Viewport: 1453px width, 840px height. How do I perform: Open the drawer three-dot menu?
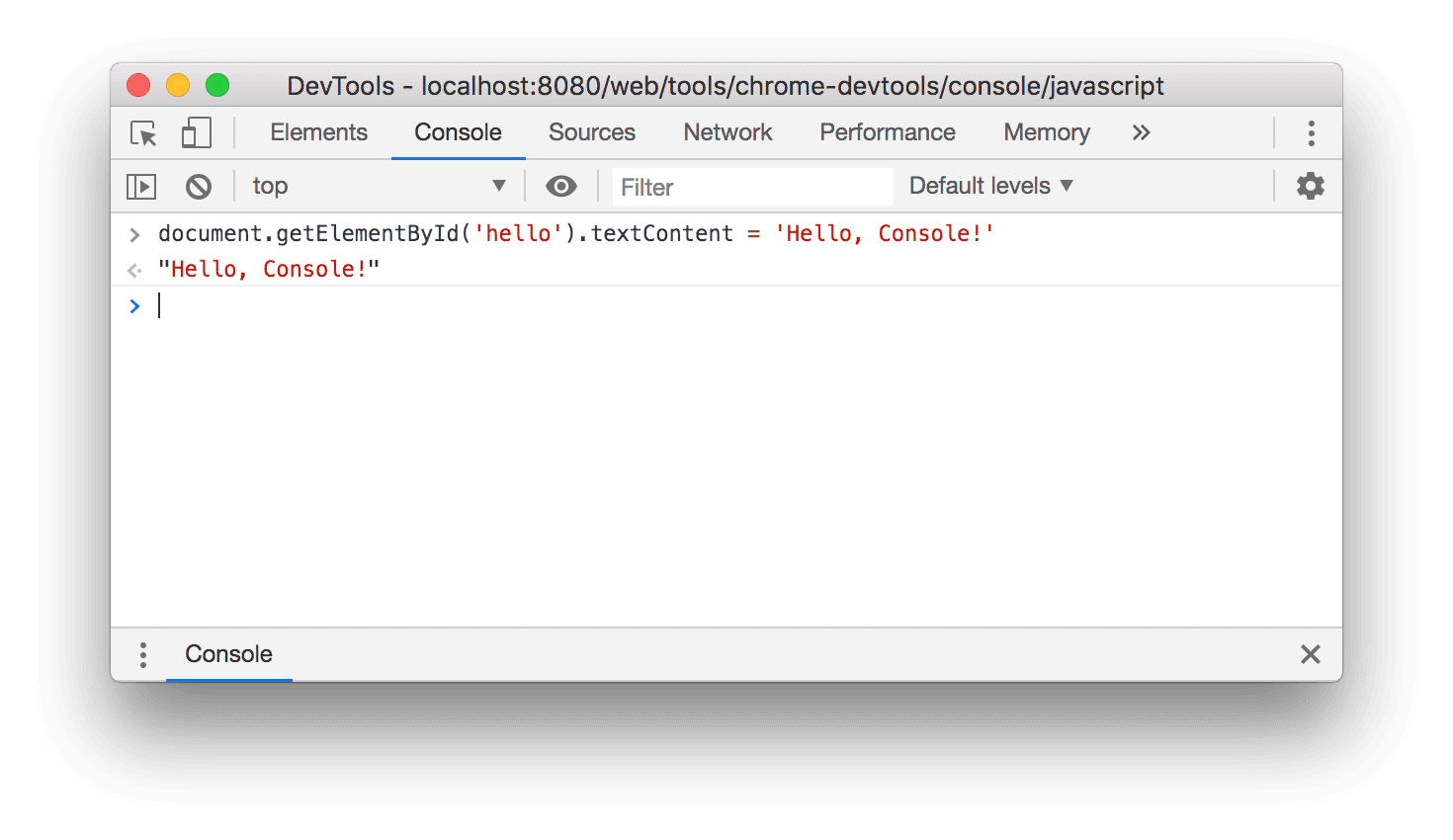142,654
